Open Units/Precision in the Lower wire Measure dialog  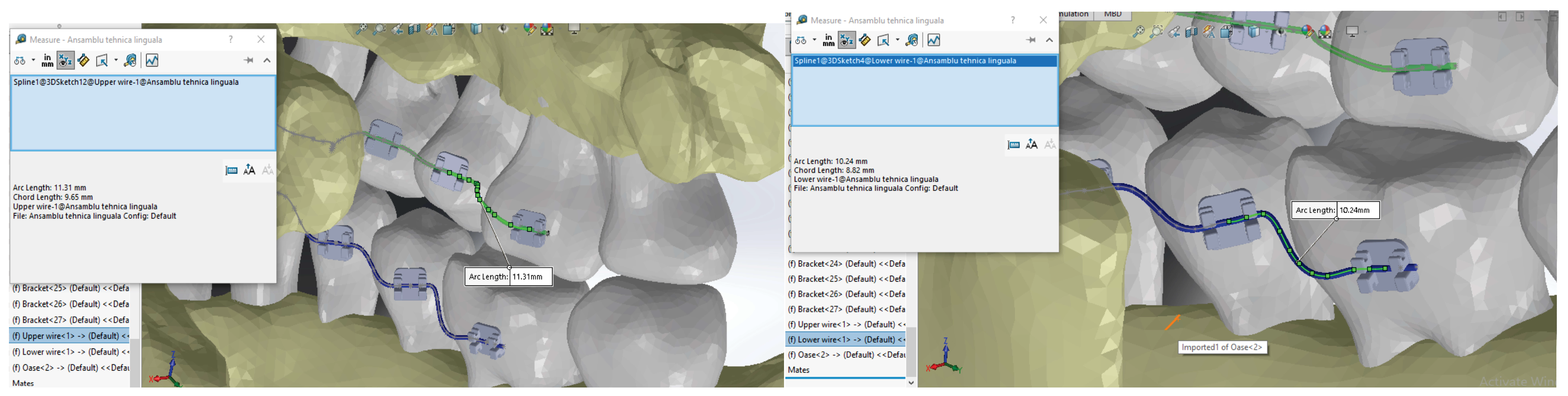[828, 40]
